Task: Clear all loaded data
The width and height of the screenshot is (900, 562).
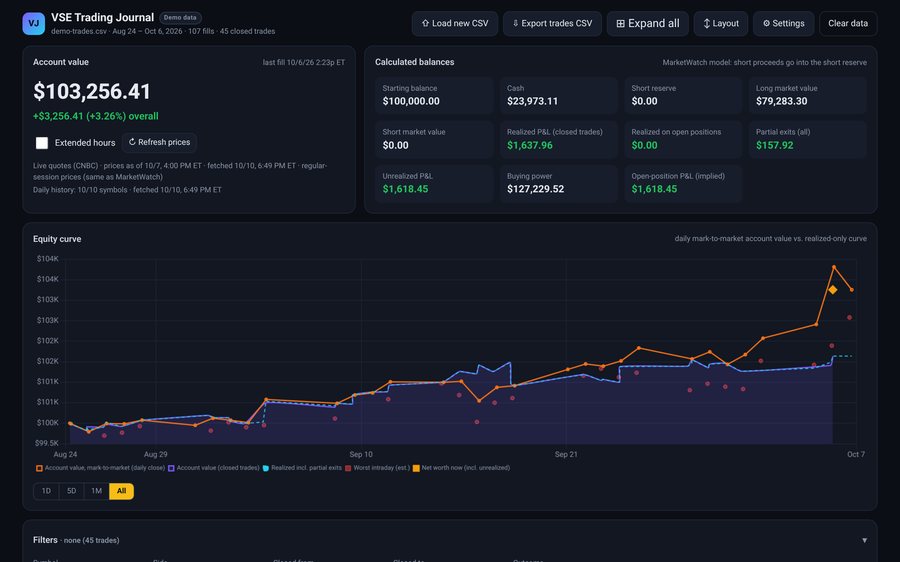Action: click(848, 24)
